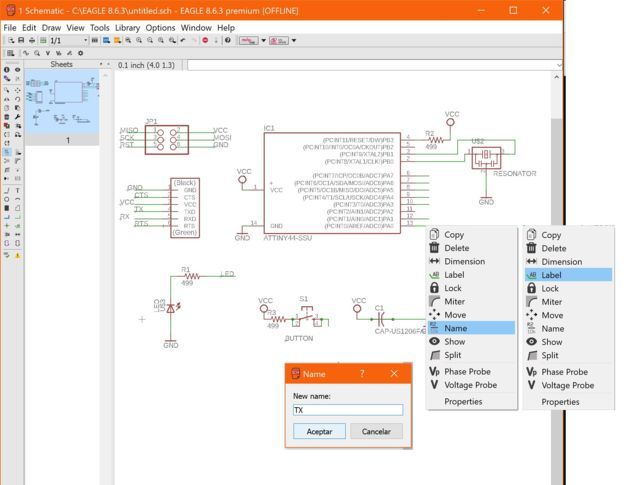Open the sheet selector 1/1 dropdown
This screenshot has width=640, height=485.
coord(68,40)
